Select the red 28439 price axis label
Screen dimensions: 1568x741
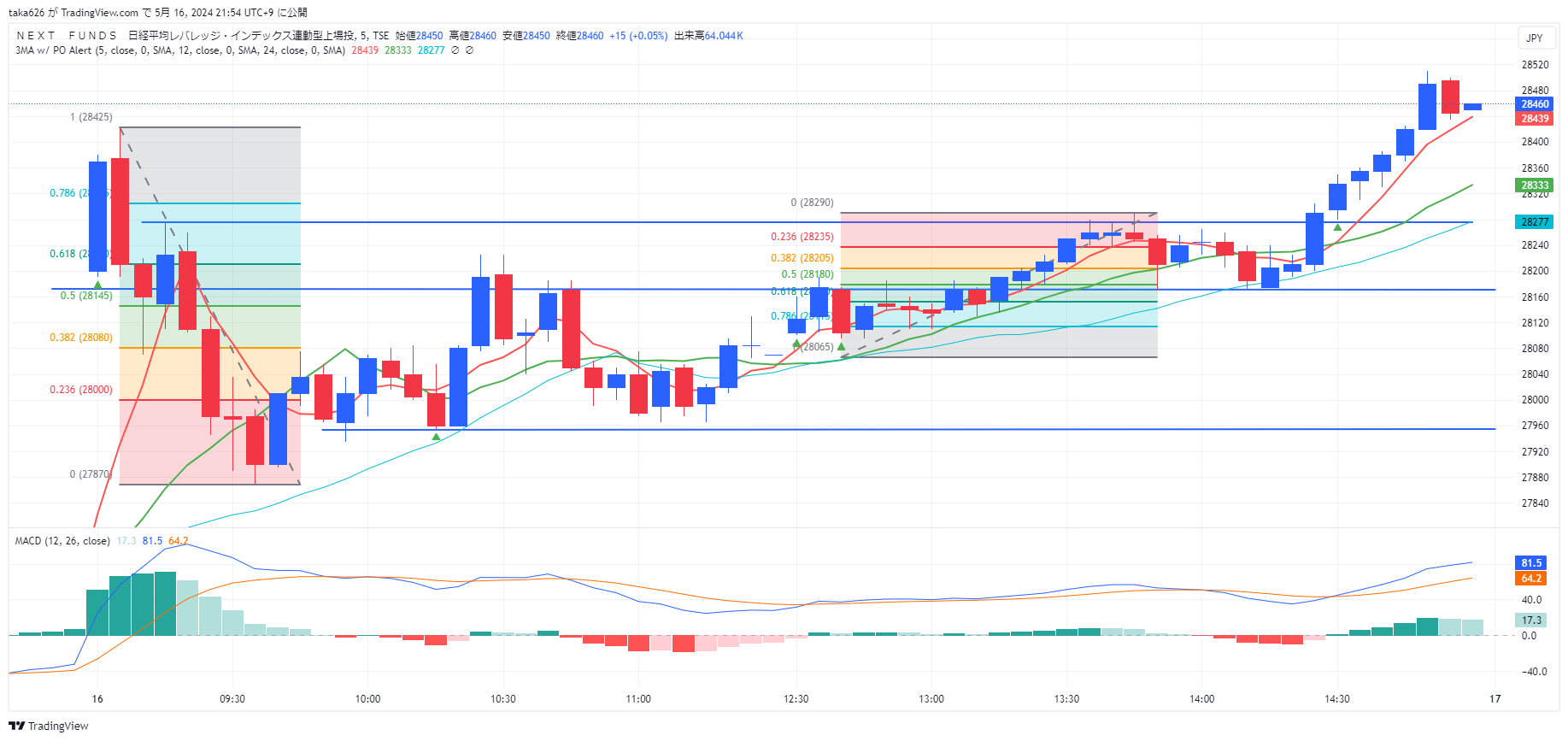pos(1535,119)
